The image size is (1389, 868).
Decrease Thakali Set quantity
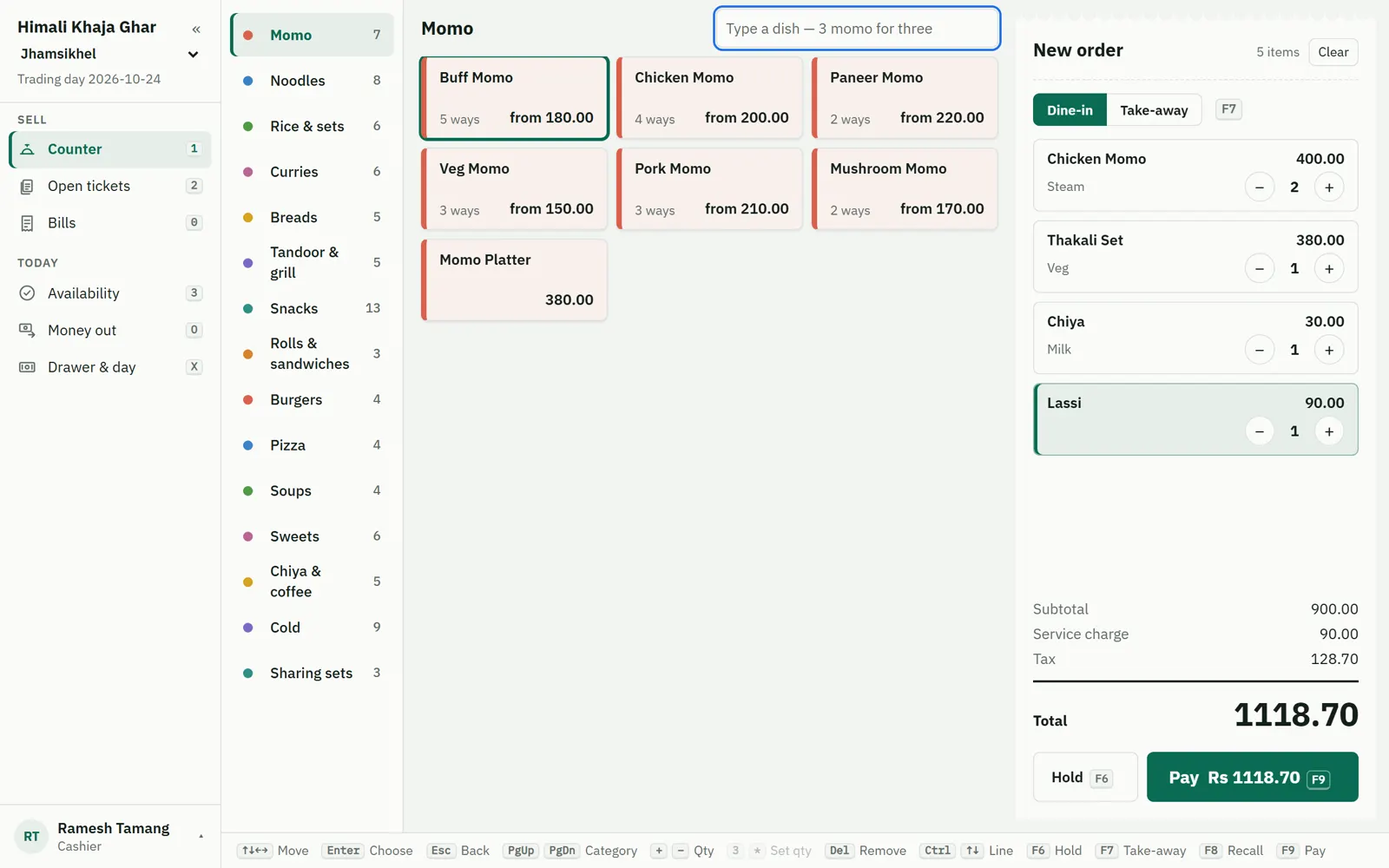[1259, 269]
